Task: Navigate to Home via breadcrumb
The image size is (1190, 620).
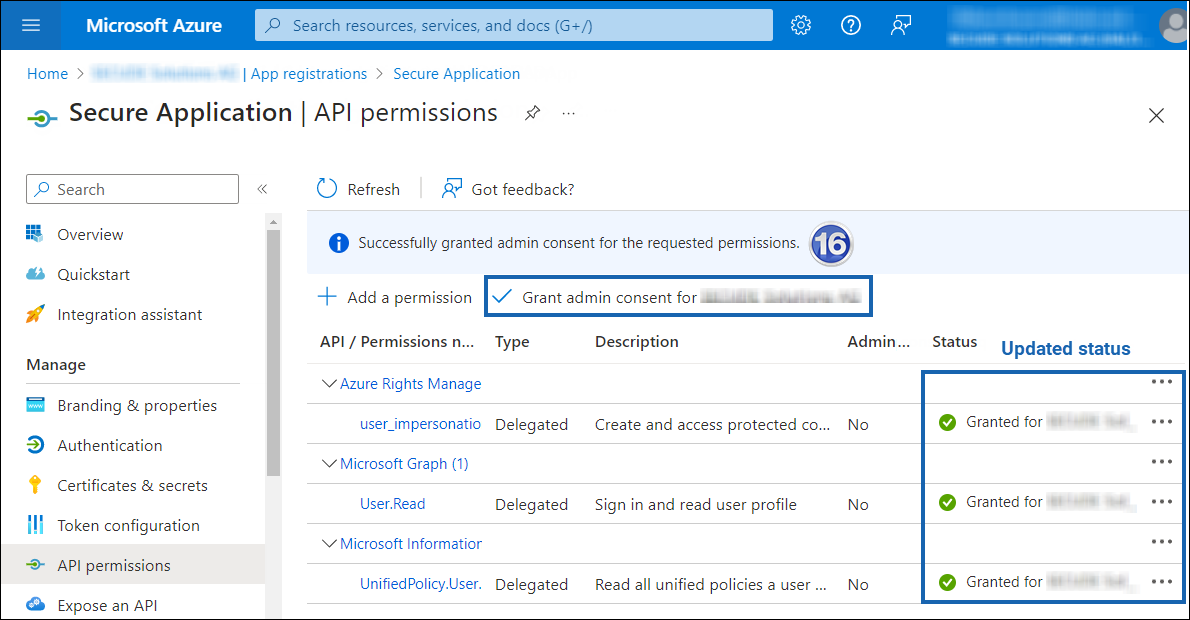Action: click(47, 73)
